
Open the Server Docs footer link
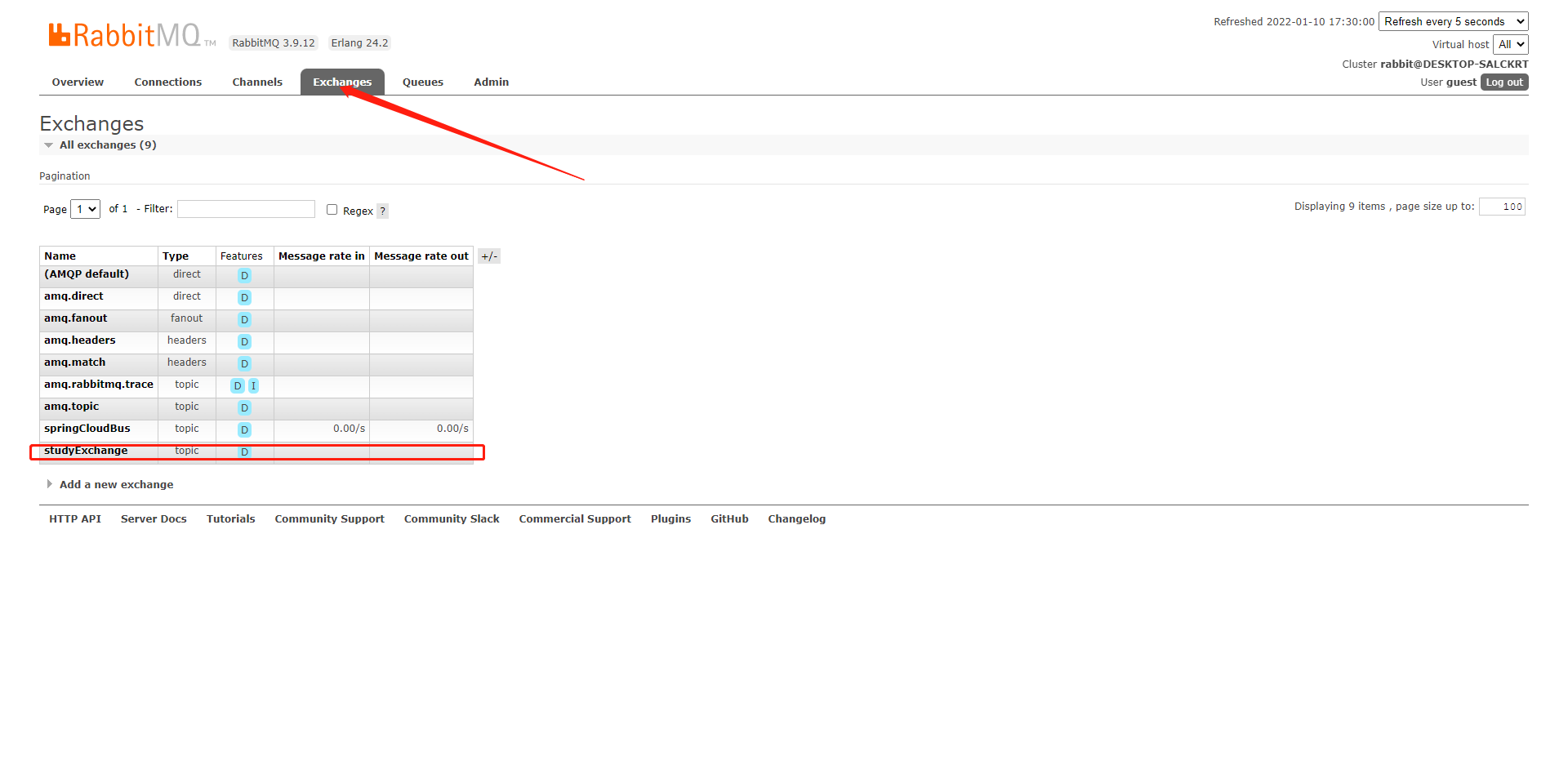(x=154, y=519)
